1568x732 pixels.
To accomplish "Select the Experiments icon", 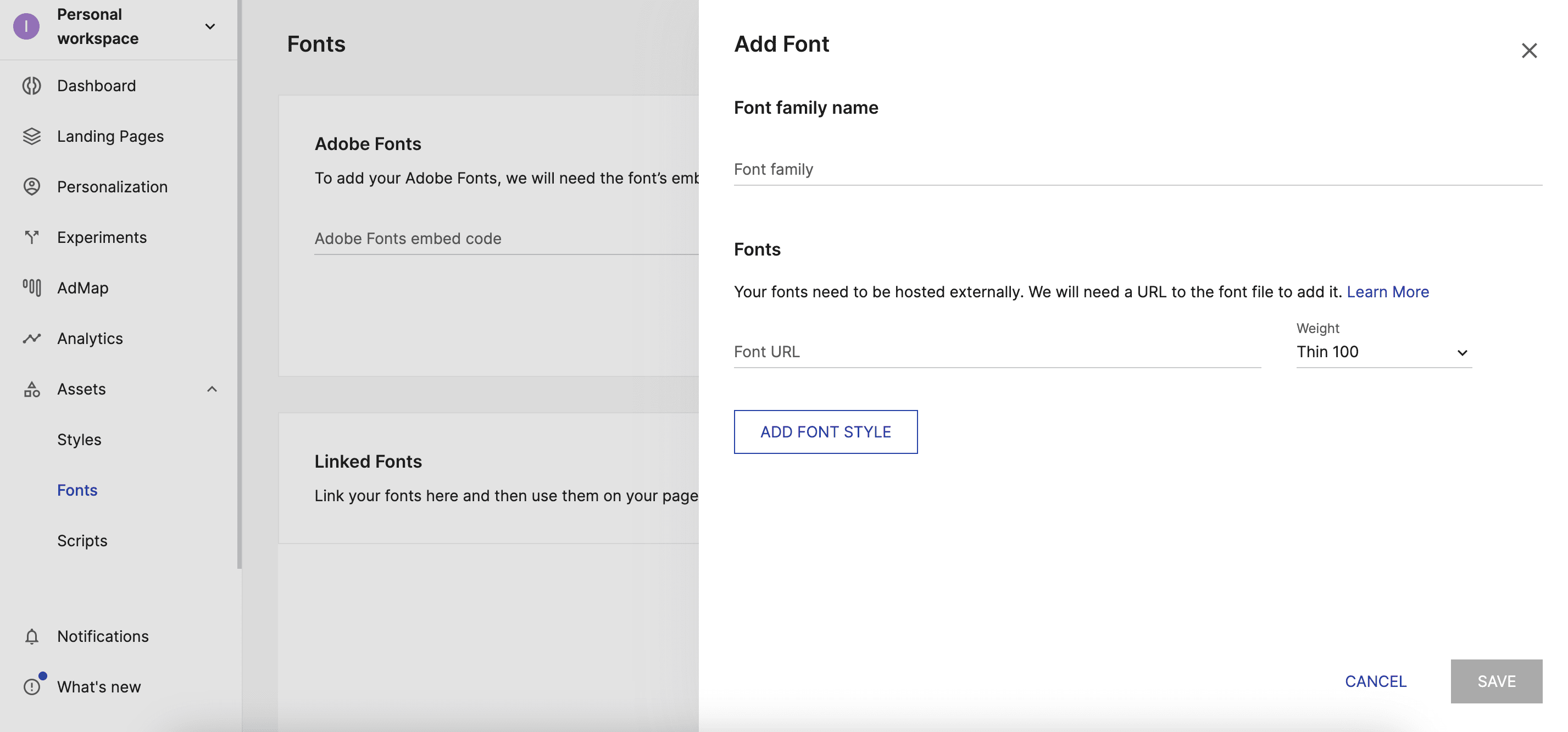I will point(32,237).
